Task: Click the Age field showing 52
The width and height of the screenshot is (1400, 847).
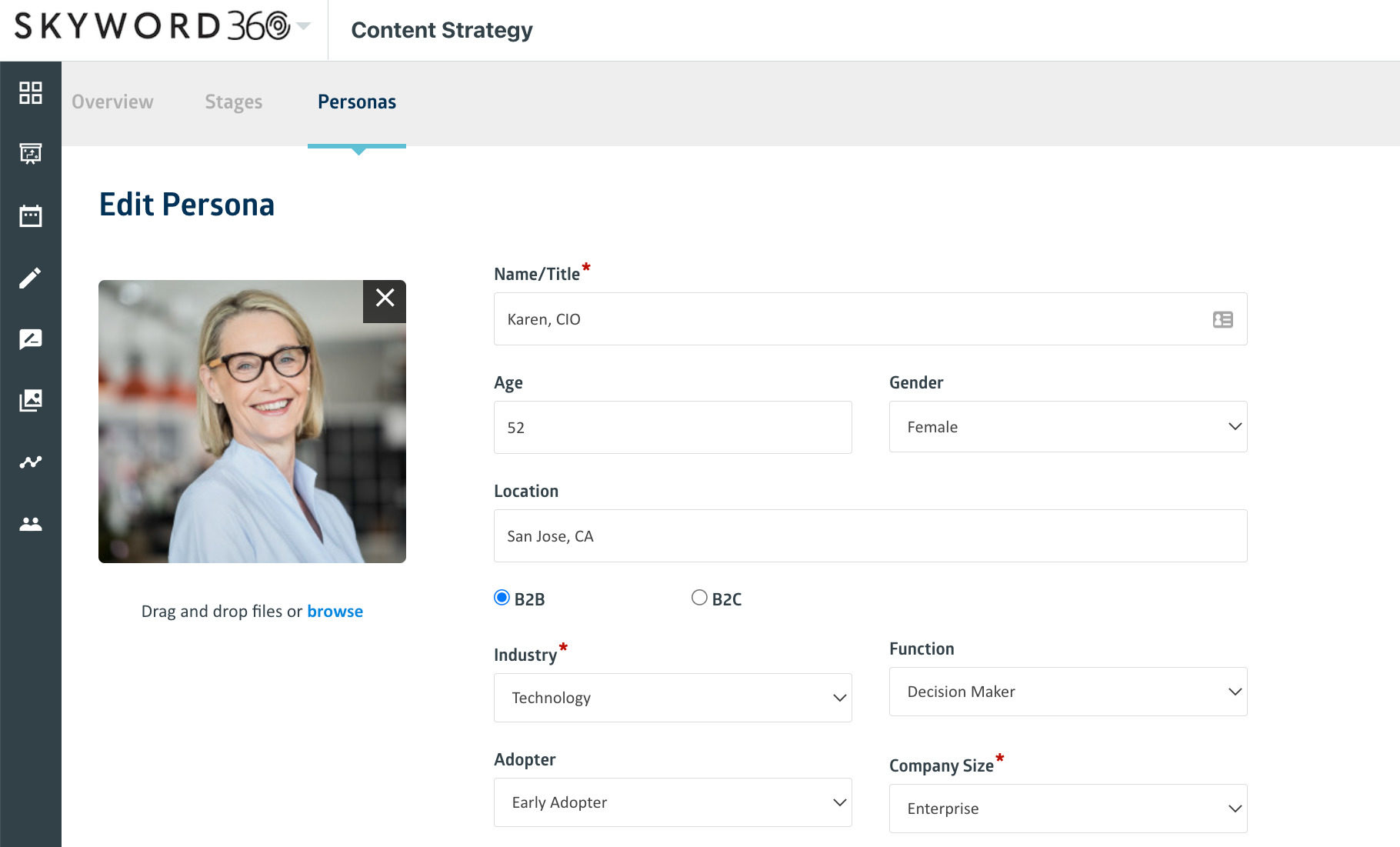Action: pyautogui.click(x=672, y=428)
